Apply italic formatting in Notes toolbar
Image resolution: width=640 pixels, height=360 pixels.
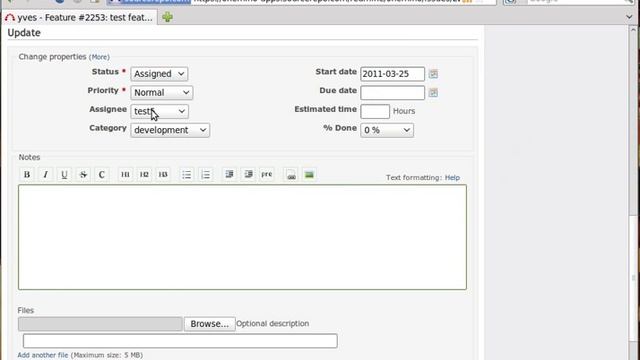pyautogui.click(x=46, y=175)
